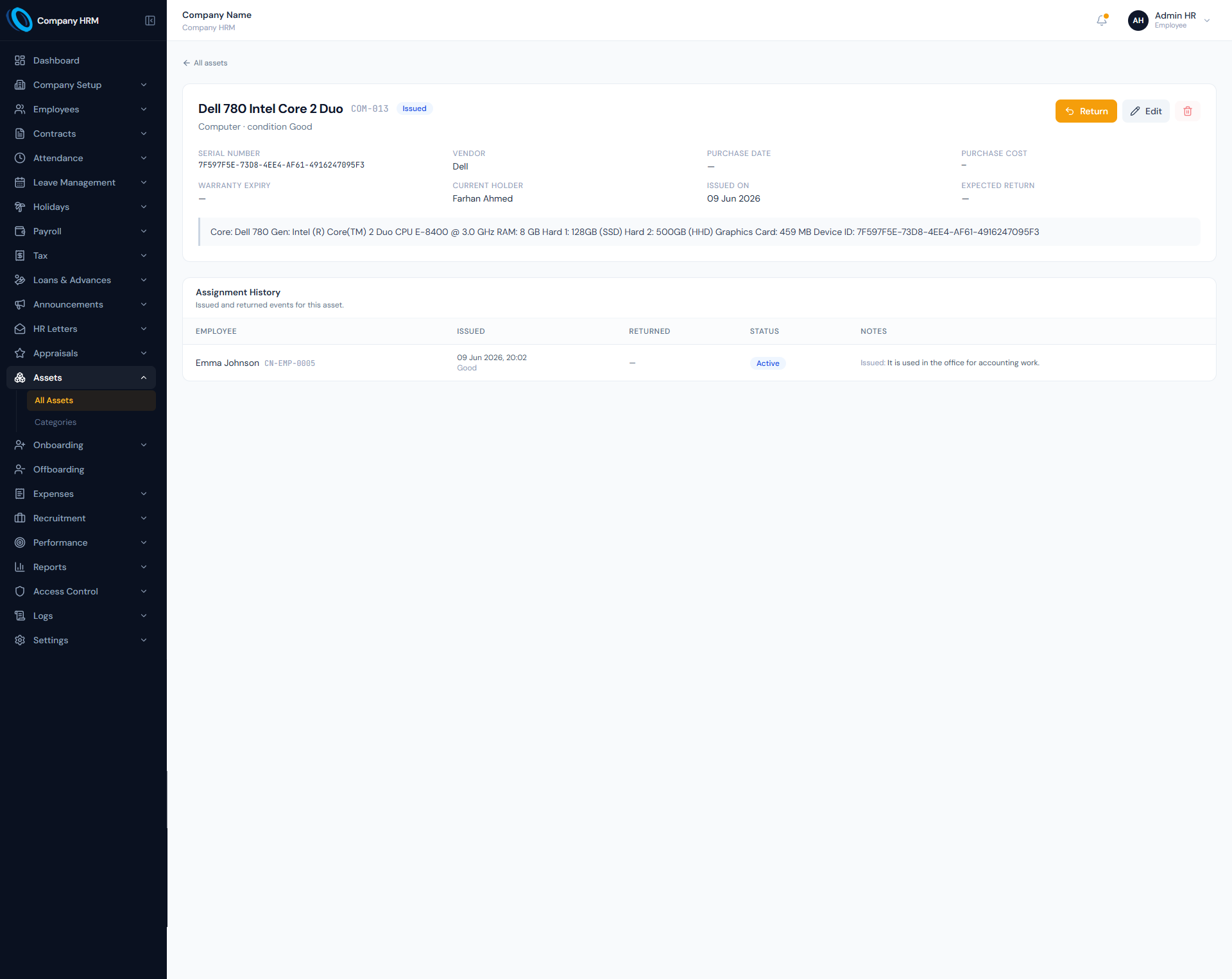Click the HR Letters envelope icon
Screen dimensions: 1232x979
20,329
